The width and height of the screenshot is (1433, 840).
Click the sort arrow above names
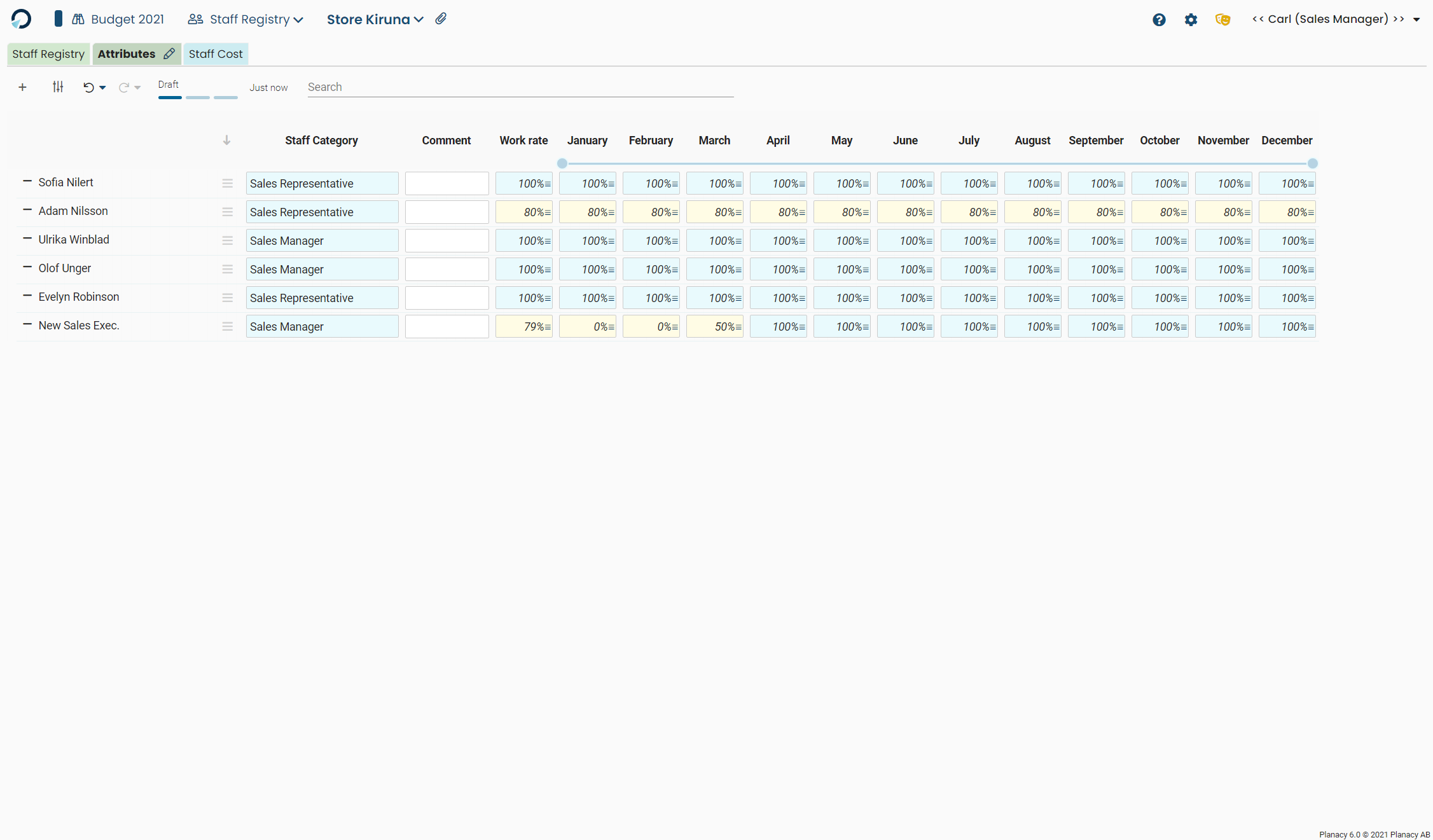(x=226, y=141)
